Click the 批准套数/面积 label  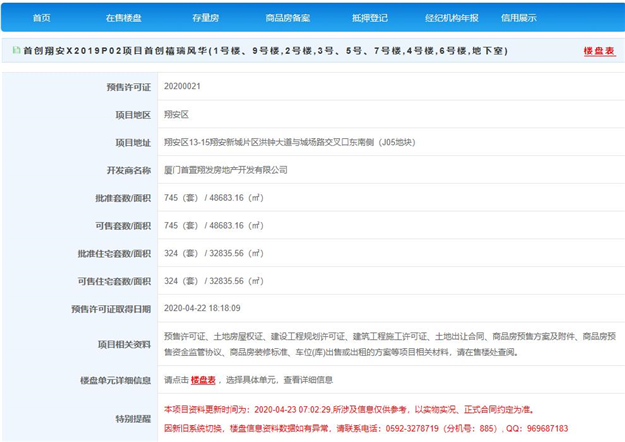[123, 198]
